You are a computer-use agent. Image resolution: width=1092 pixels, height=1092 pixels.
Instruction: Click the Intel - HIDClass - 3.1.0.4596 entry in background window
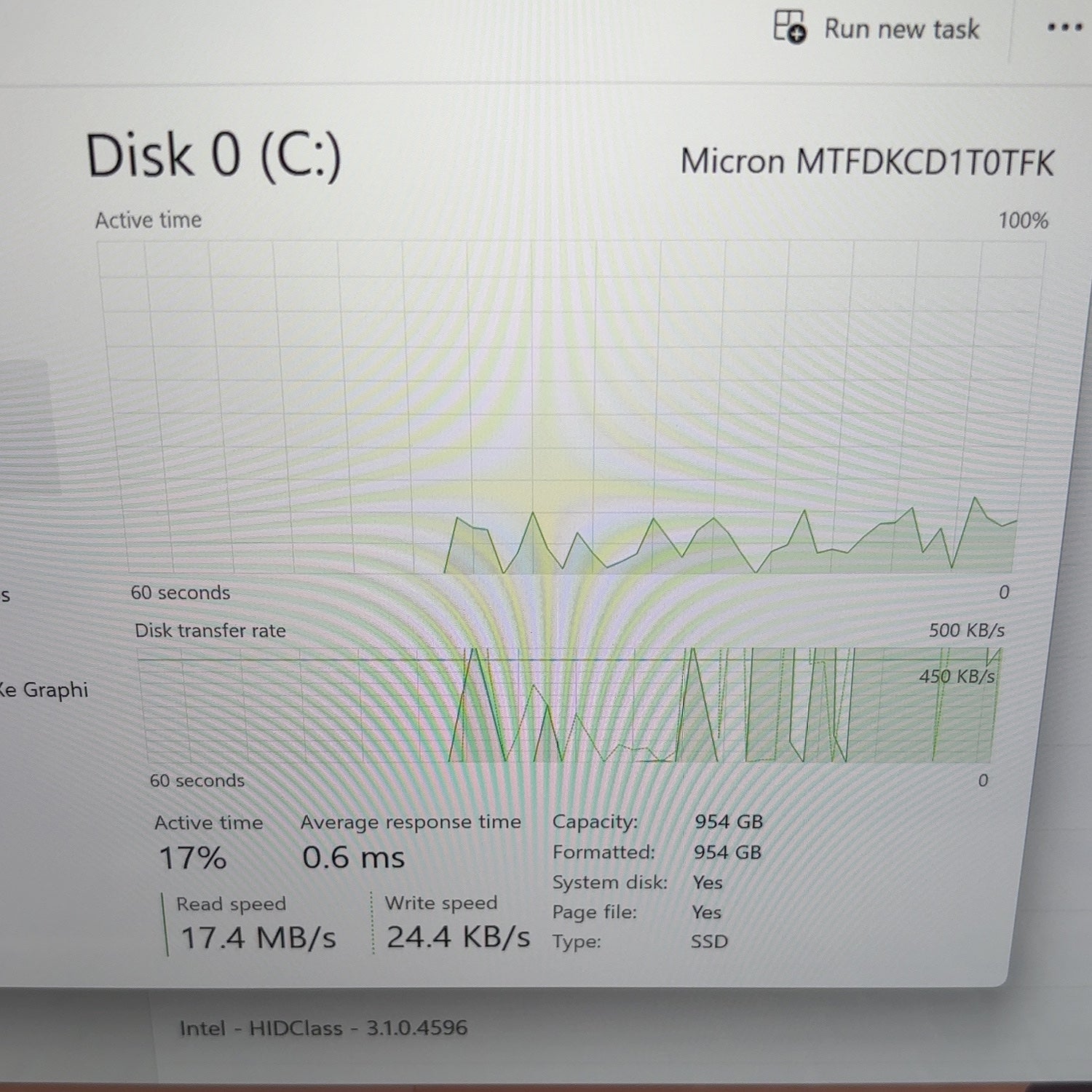[x=323, y=1028]
